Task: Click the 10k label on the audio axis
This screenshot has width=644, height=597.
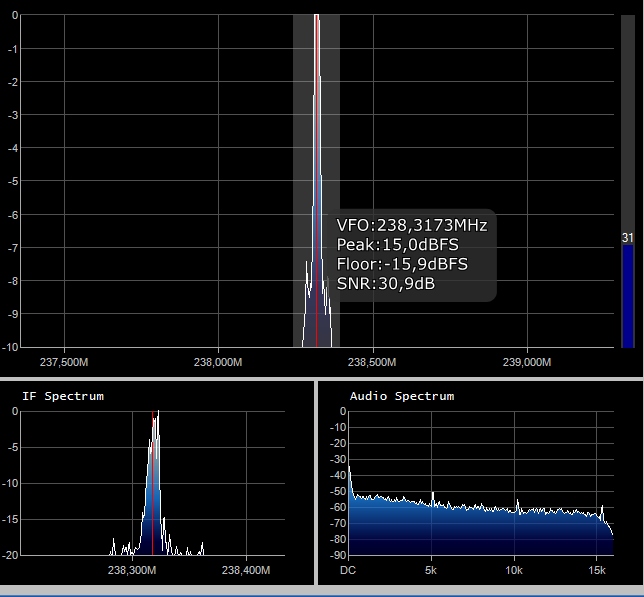Action: [x=514, y=570]
